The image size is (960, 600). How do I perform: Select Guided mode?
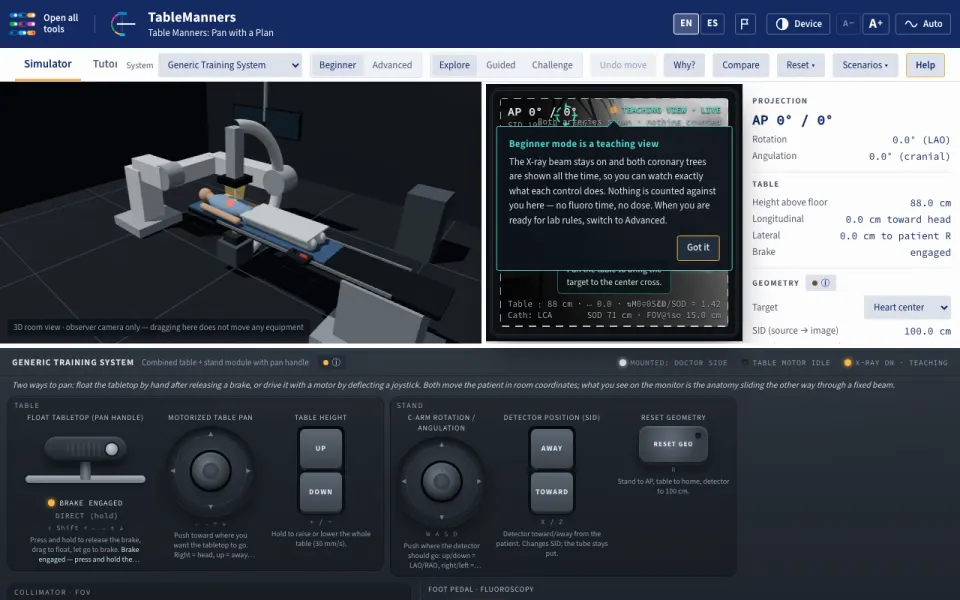click(500, 65)
